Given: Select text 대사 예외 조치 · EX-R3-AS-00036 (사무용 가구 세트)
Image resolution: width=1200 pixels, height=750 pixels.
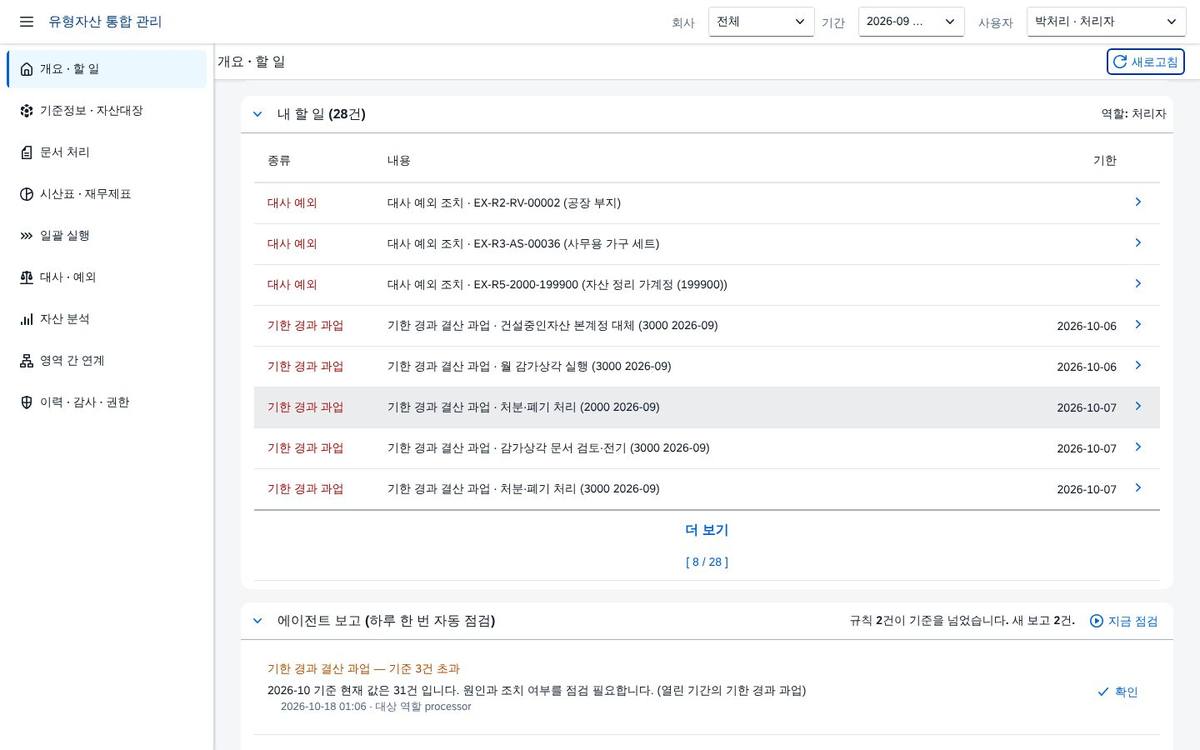Looking at the screenshot, I should (x=523, y=244).
